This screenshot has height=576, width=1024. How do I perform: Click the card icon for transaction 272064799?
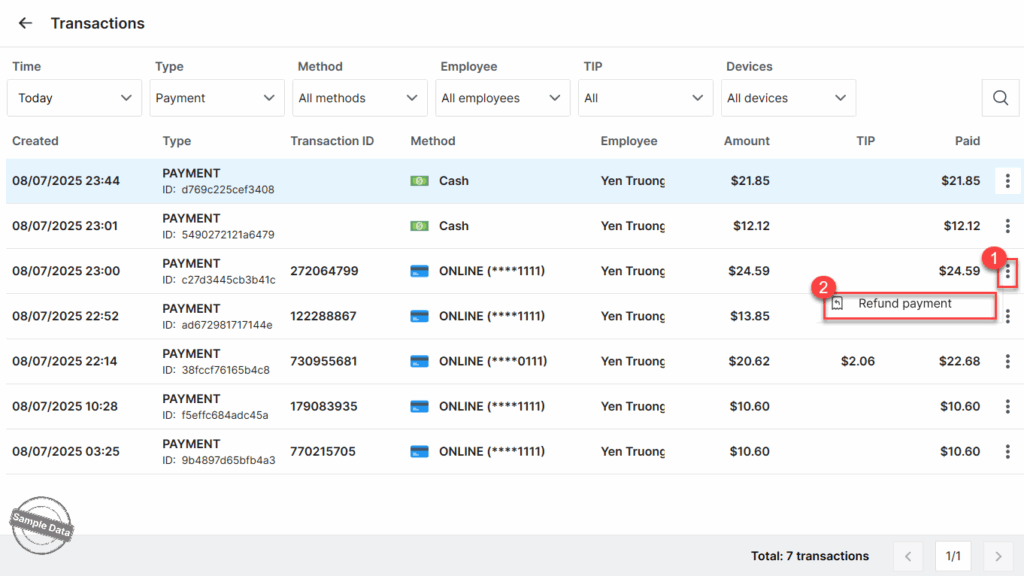click(x=419, y=271)
